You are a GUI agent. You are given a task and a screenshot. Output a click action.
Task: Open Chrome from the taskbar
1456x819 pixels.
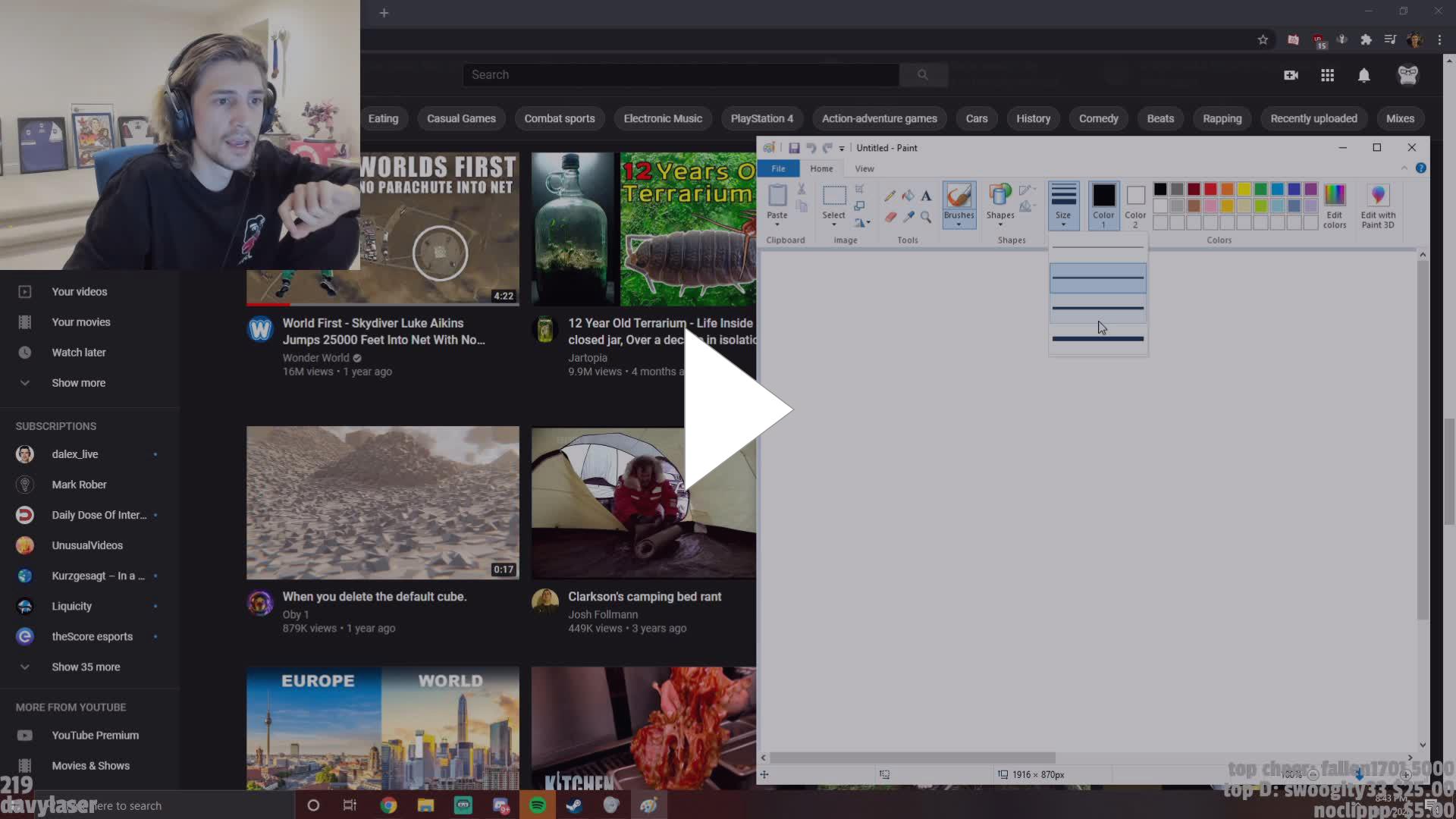[x=388, y=805]
